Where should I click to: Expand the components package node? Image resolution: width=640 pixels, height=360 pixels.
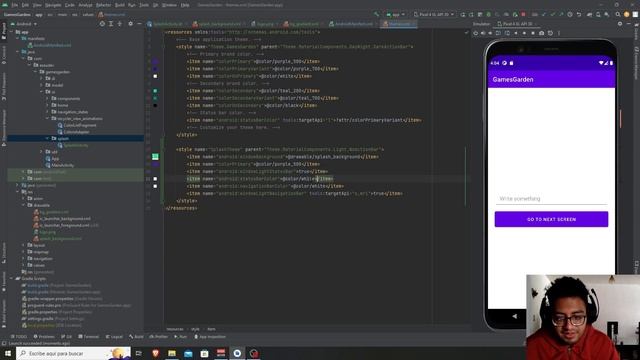click(x=47, y=98)
